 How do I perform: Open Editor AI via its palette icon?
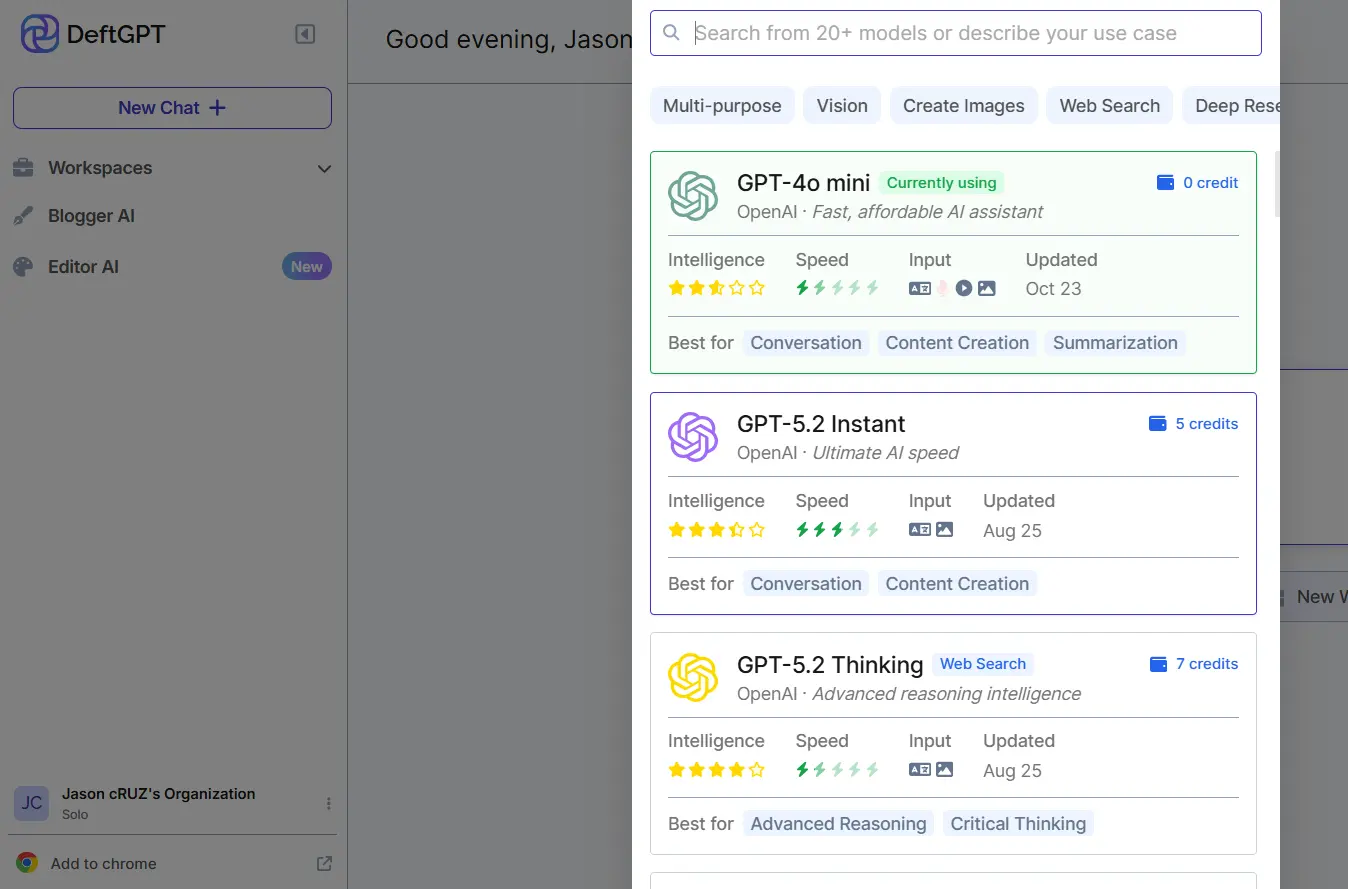(x=23, y=267)
